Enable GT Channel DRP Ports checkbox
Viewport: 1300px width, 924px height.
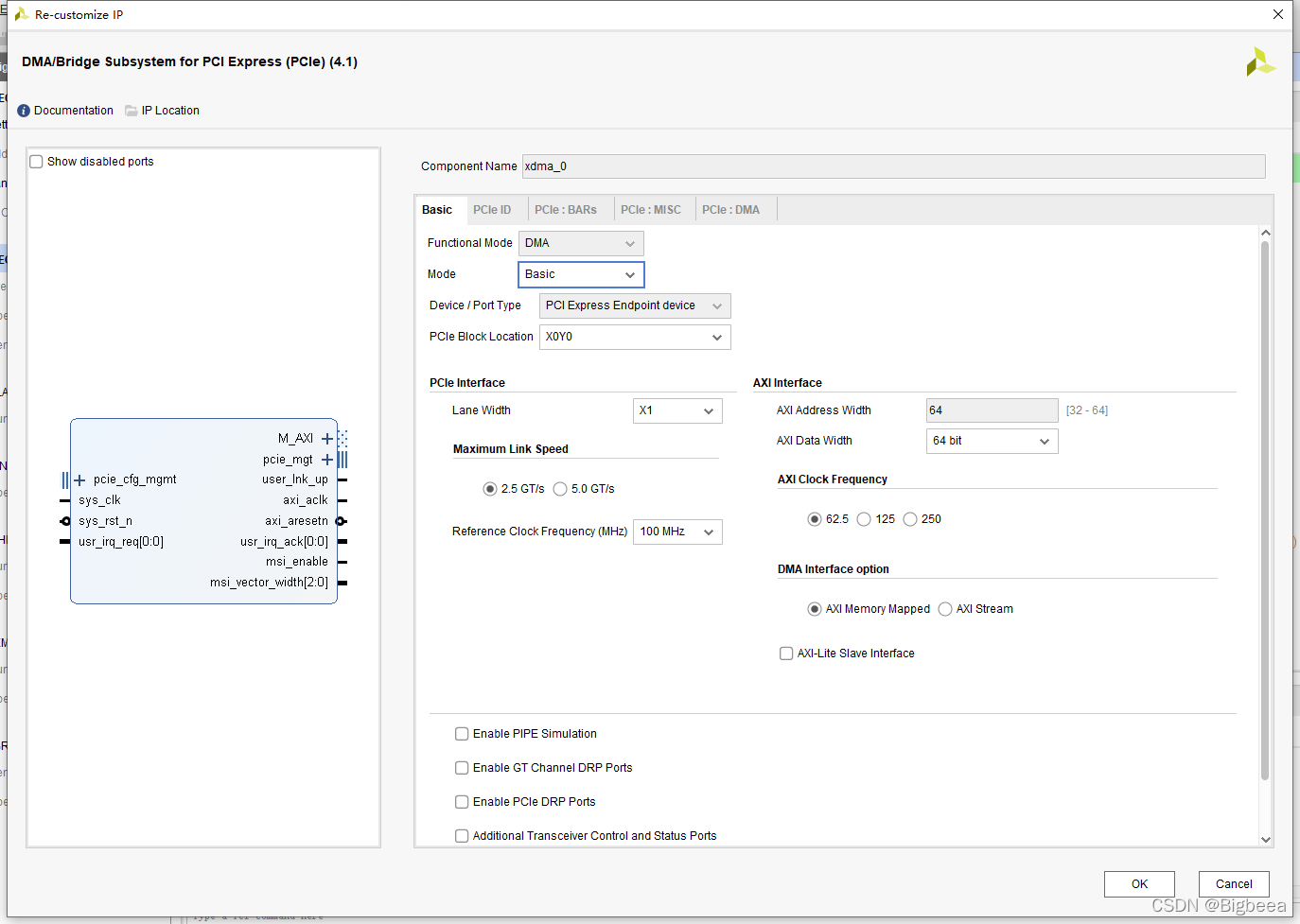tap(462, 768)
